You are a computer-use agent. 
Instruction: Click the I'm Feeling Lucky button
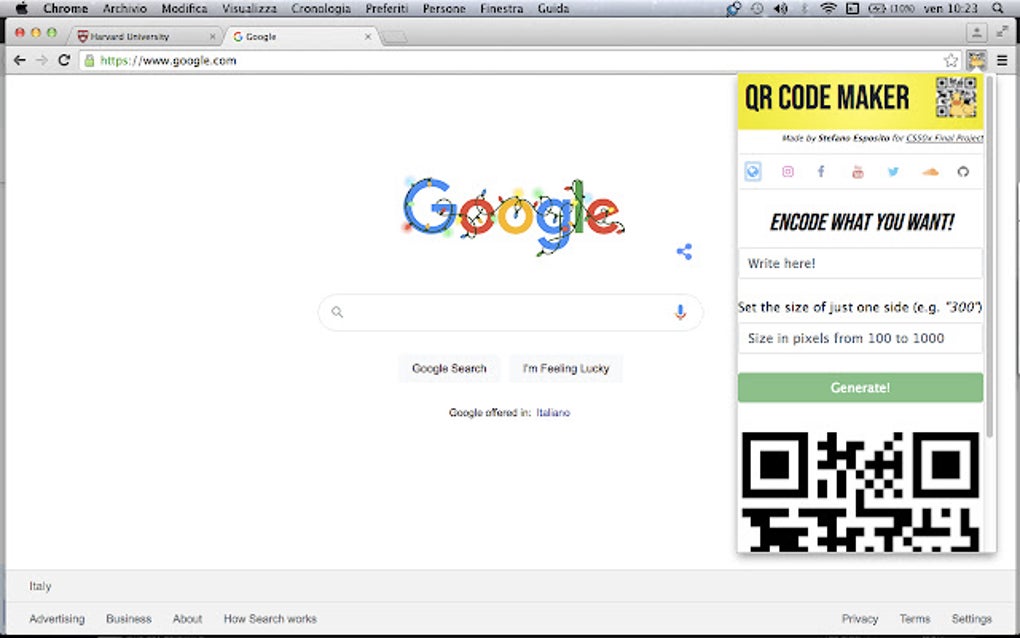pyautogui.click(x=566, y=368)
